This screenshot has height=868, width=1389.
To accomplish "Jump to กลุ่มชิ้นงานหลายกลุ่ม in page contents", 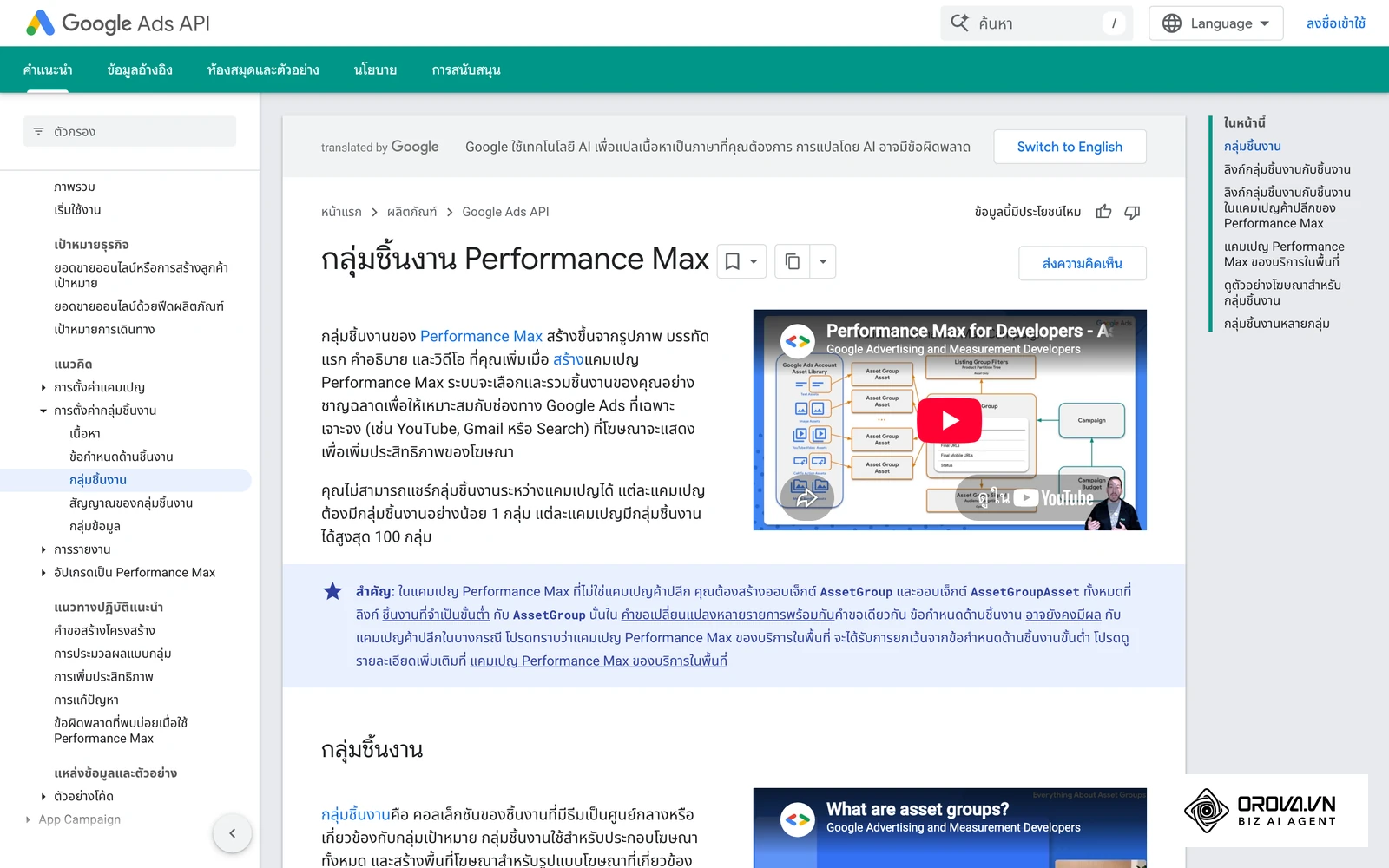I will 1276,324.
